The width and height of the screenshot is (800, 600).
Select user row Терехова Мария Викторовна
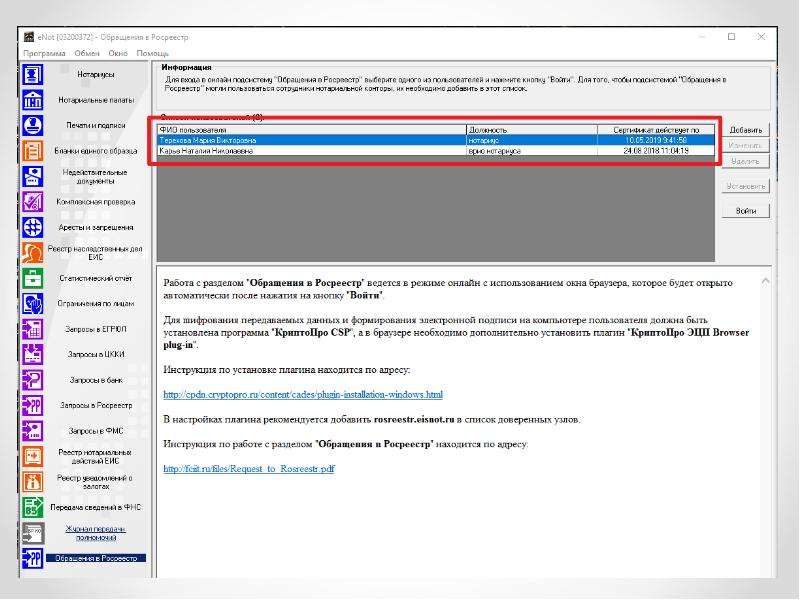tap(436, 140)
